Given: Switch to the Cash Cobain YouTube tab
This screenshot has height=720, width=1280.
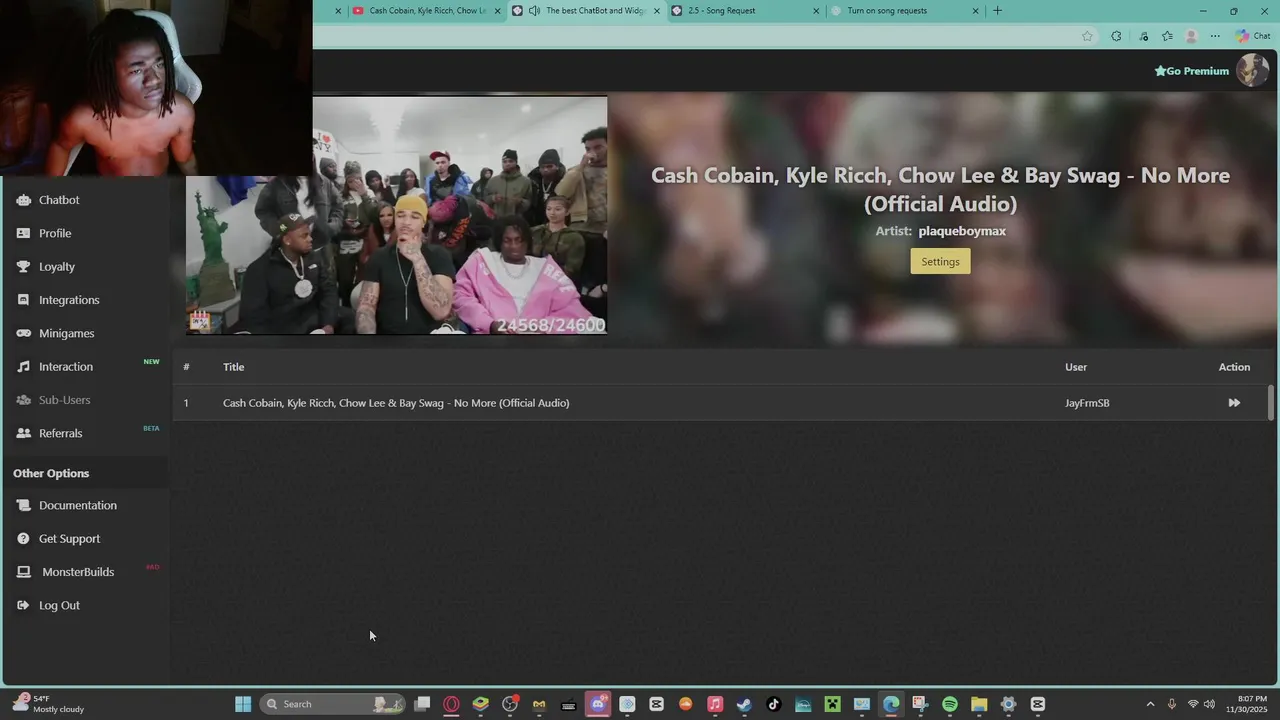Looking at the screenshot, I should coord(428,11).
